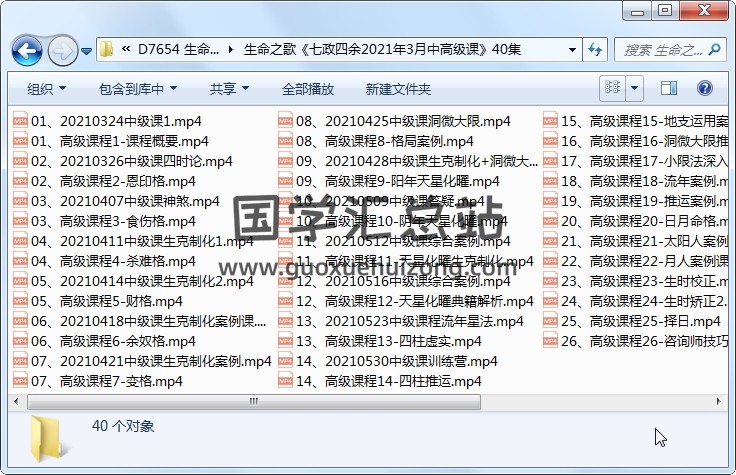
Task: Select file 13、20210523中级课程流年星法.mp4
Action: [x=401, y=321]
